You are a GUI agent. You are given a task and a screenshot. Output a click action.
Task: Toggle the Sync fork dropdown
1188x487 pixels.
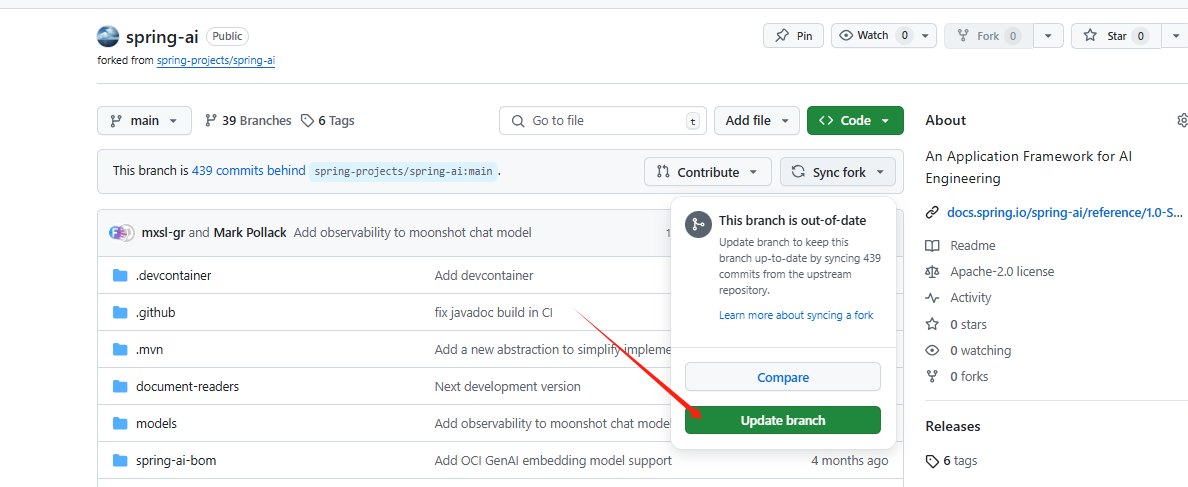pyautogui.click(x=837, y=172)
